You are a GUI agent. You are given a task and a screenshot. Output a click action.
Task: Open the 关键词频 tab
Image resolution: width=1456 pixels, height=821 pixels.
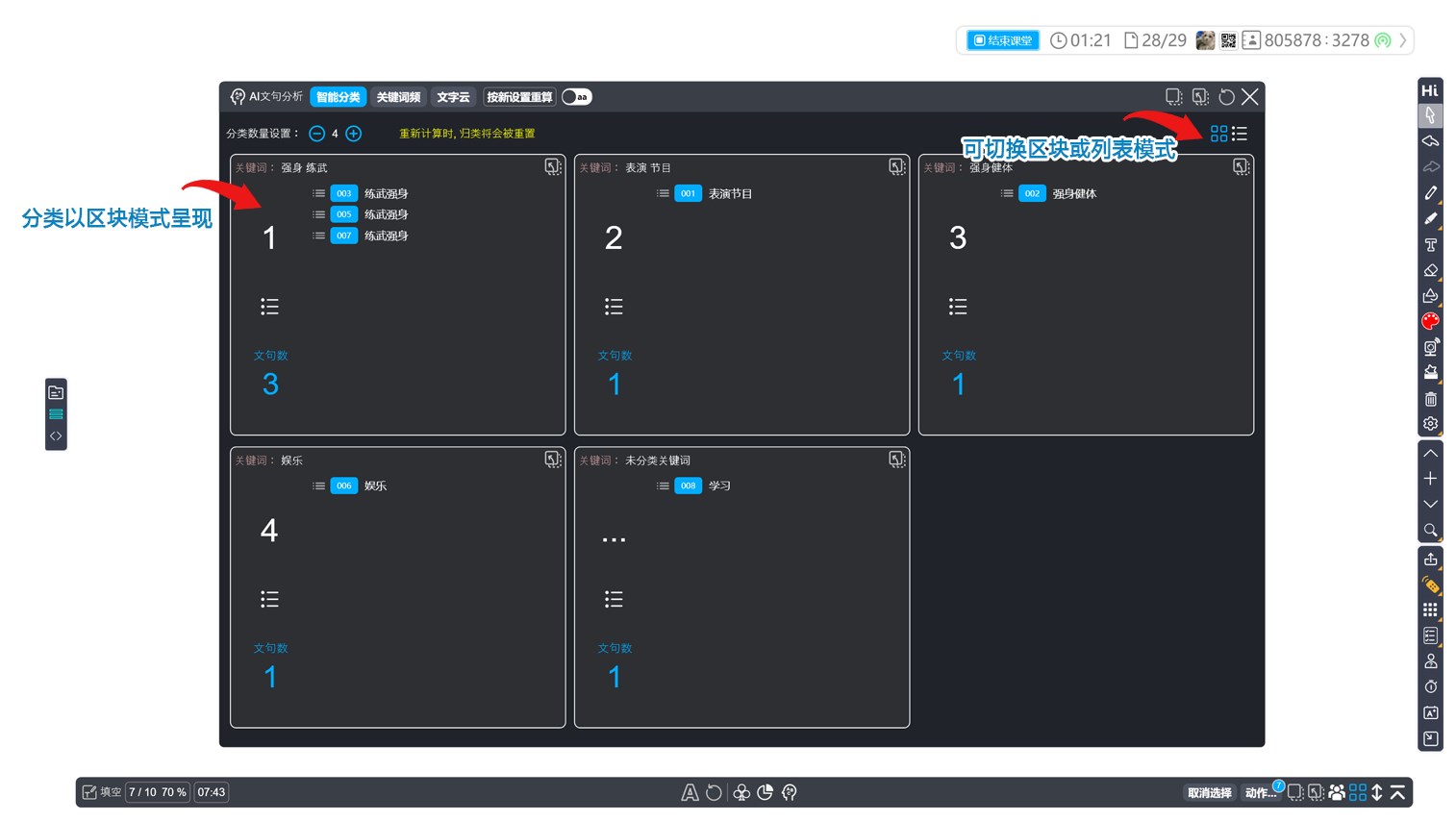click(x=398, y=97)
